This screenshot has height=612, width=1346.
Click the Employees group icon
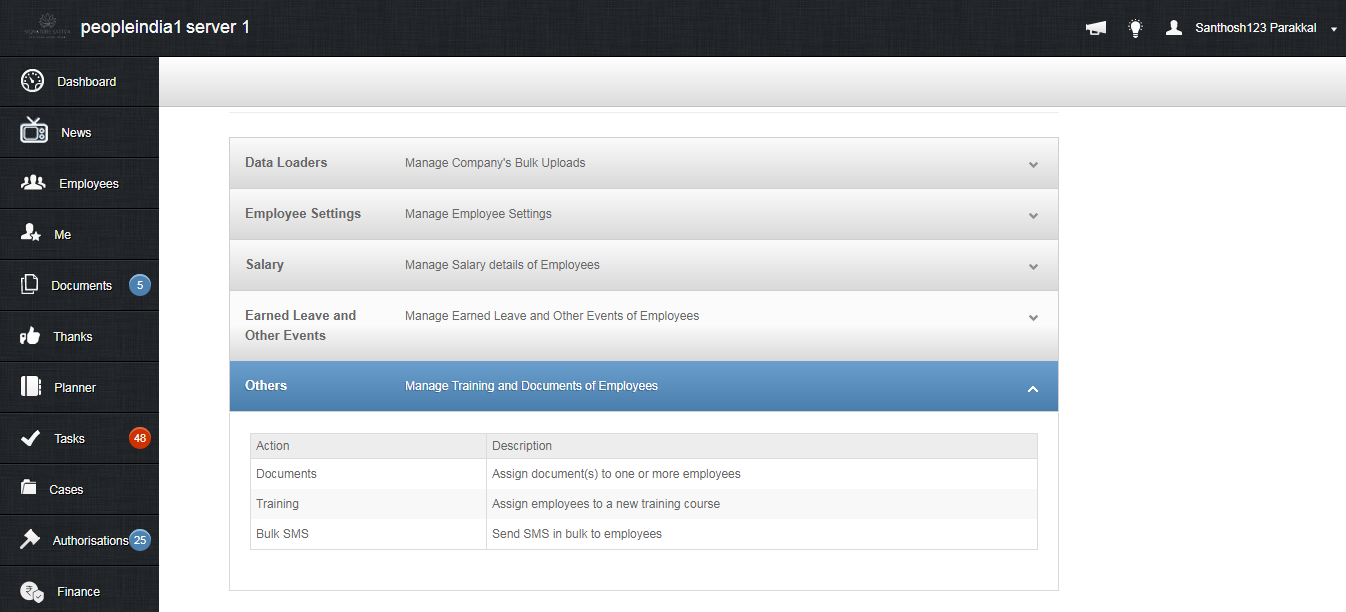pyautogui.click(x=33, y=183)
